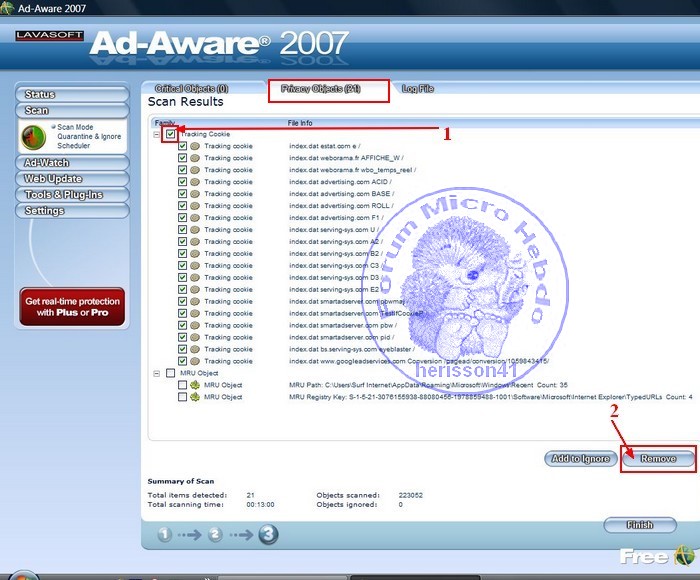Click cookie icon for serving-sys.com U row
The width and height of the screenshot is (700, 580).
[x=195, y=229]
